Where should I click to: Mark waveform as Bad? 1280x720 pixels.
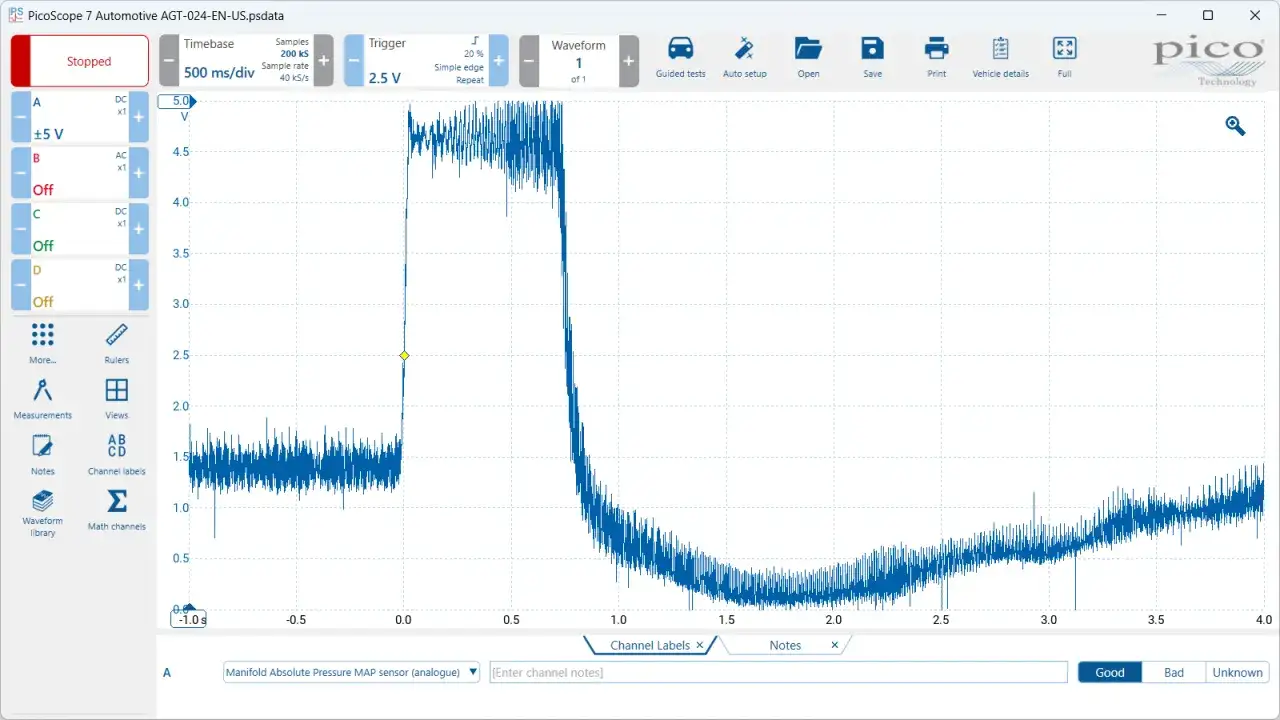pos(1173,672)
